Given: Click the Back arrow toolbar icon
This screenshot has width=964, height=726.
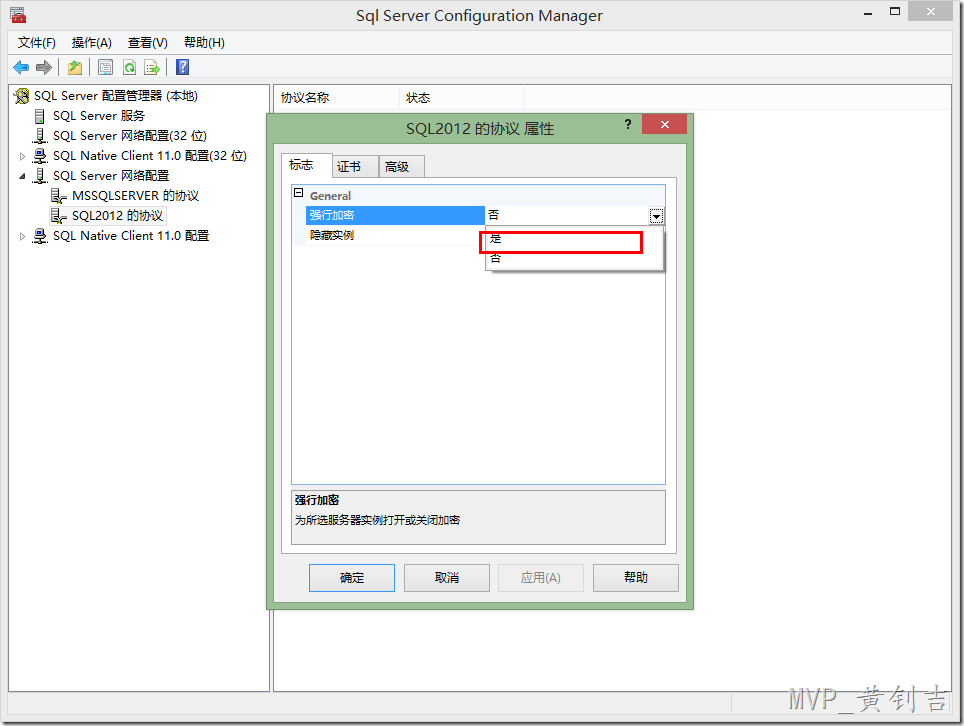Looking at the screenshot, I should coord(21,67).
